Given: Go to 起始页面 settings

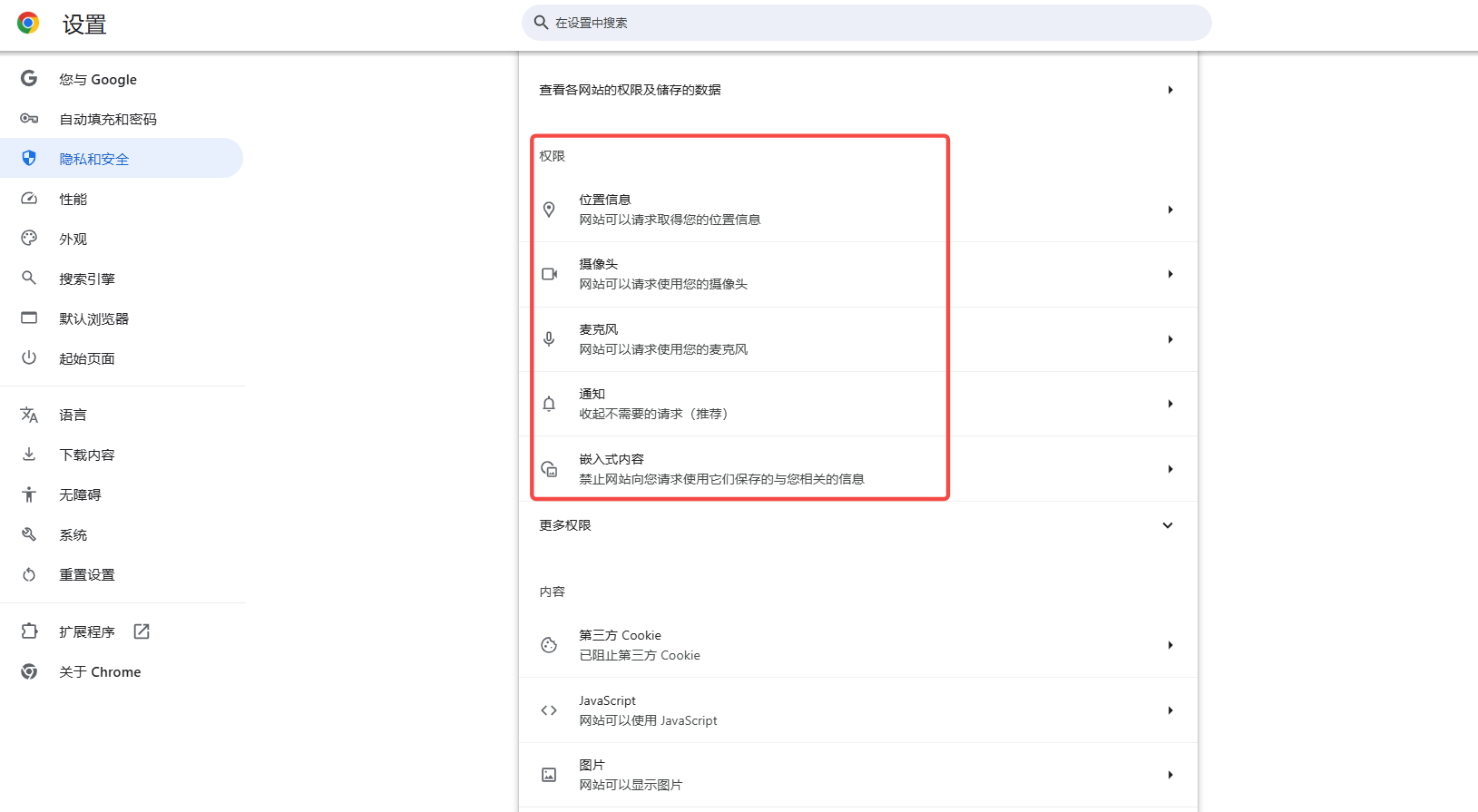Looking at the screenshot, I should (122, 358).
